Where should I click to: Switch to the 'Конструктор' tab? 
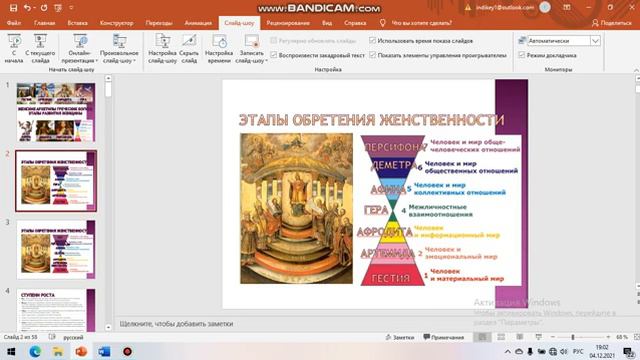(x=116, y=23)
